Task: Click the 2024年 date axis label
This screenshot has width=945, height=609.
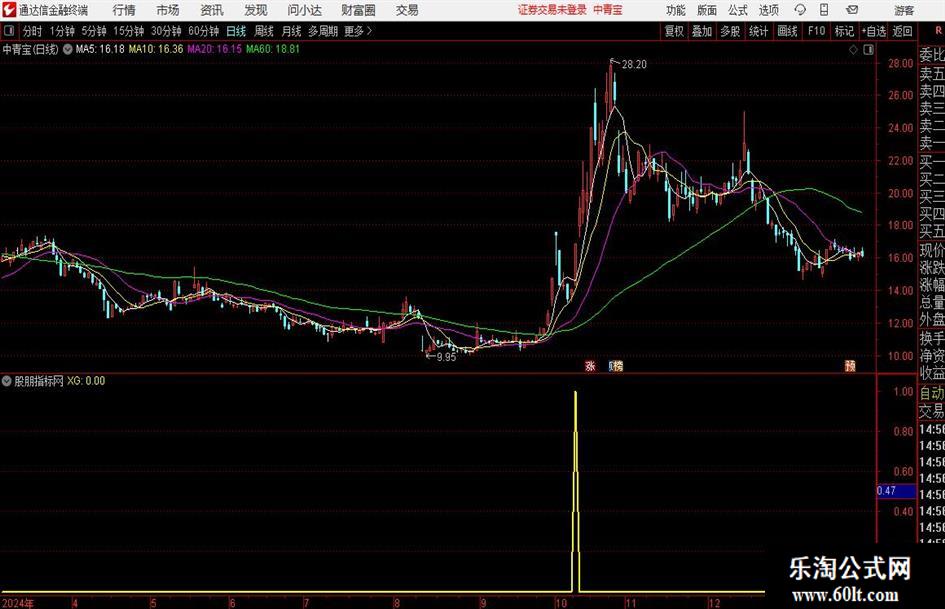Action: pyautogui.click(x=18, y=603)
